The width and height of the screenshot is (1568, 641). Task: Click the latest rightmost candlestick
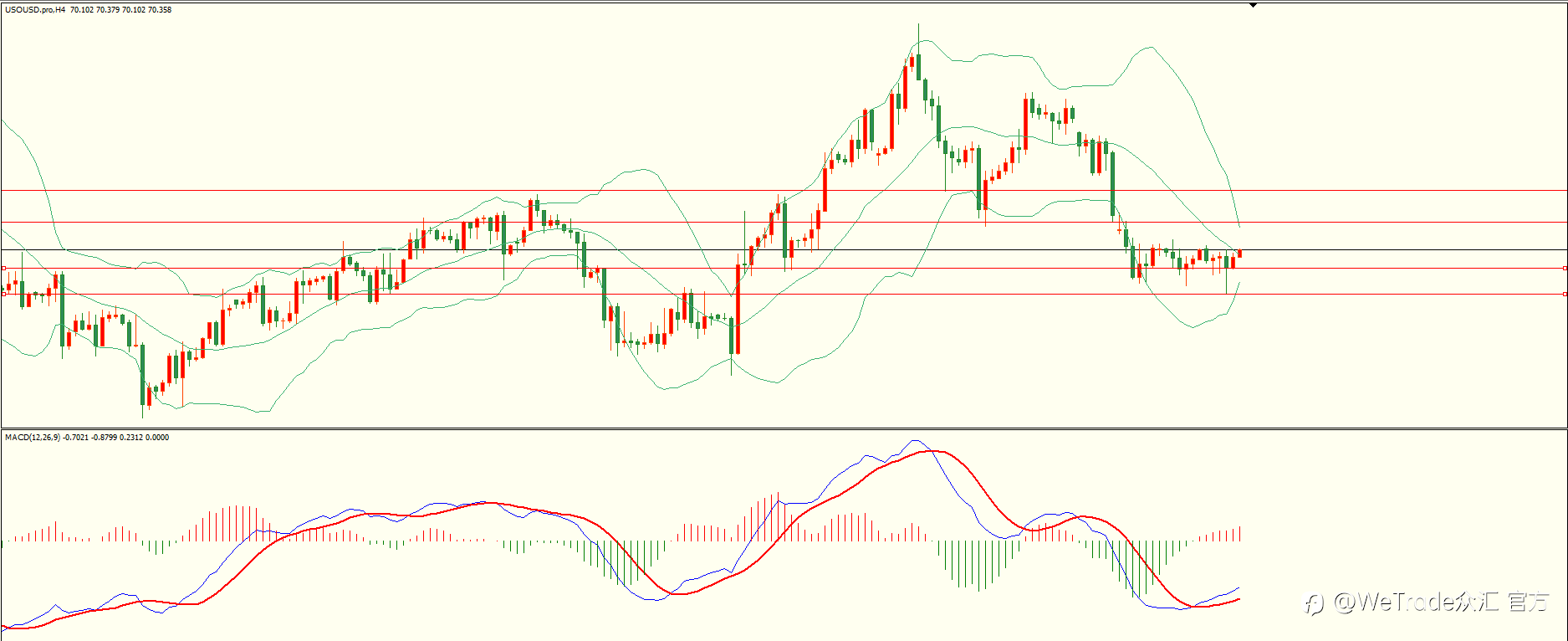click(x=1239, y=253)
